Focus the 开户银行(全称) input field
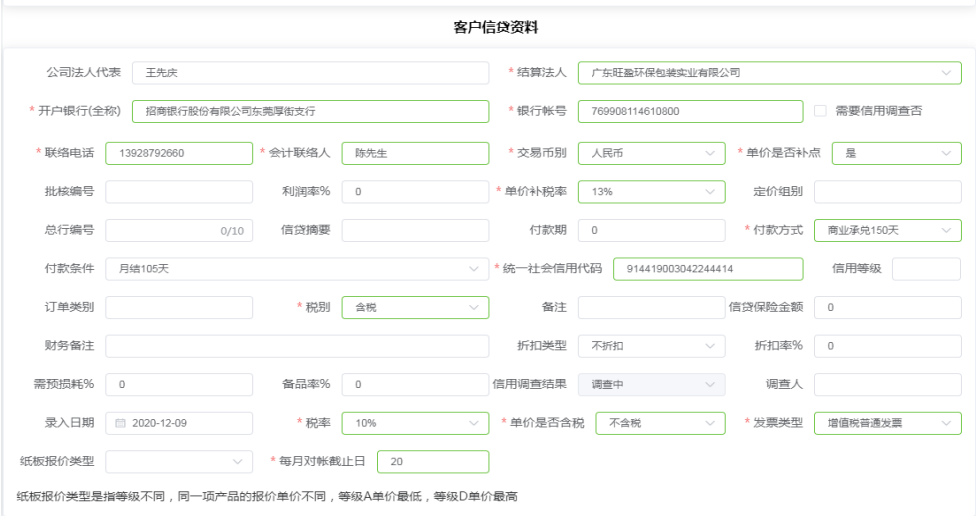 click(x=310, y=111)
